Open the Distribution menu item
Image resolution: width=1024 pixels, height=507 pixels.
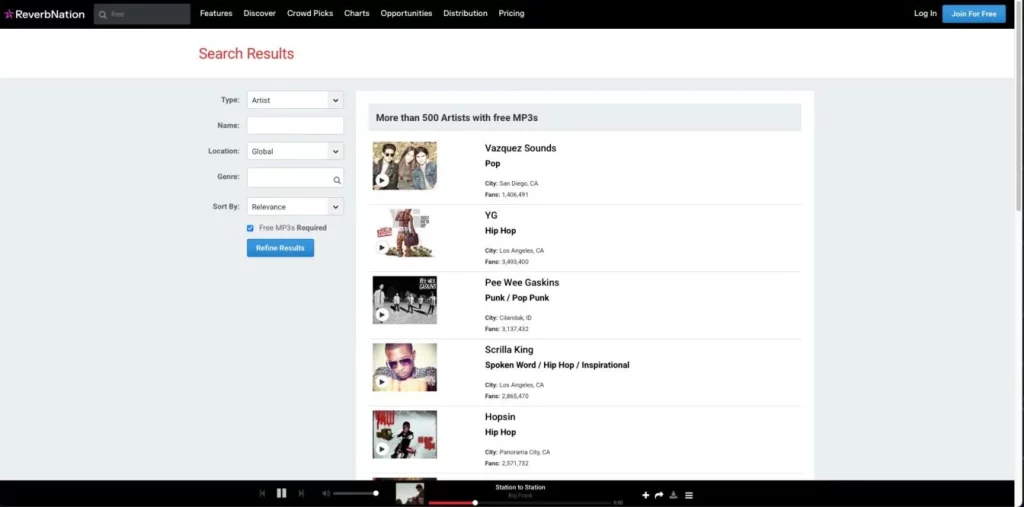pos(465,13)
